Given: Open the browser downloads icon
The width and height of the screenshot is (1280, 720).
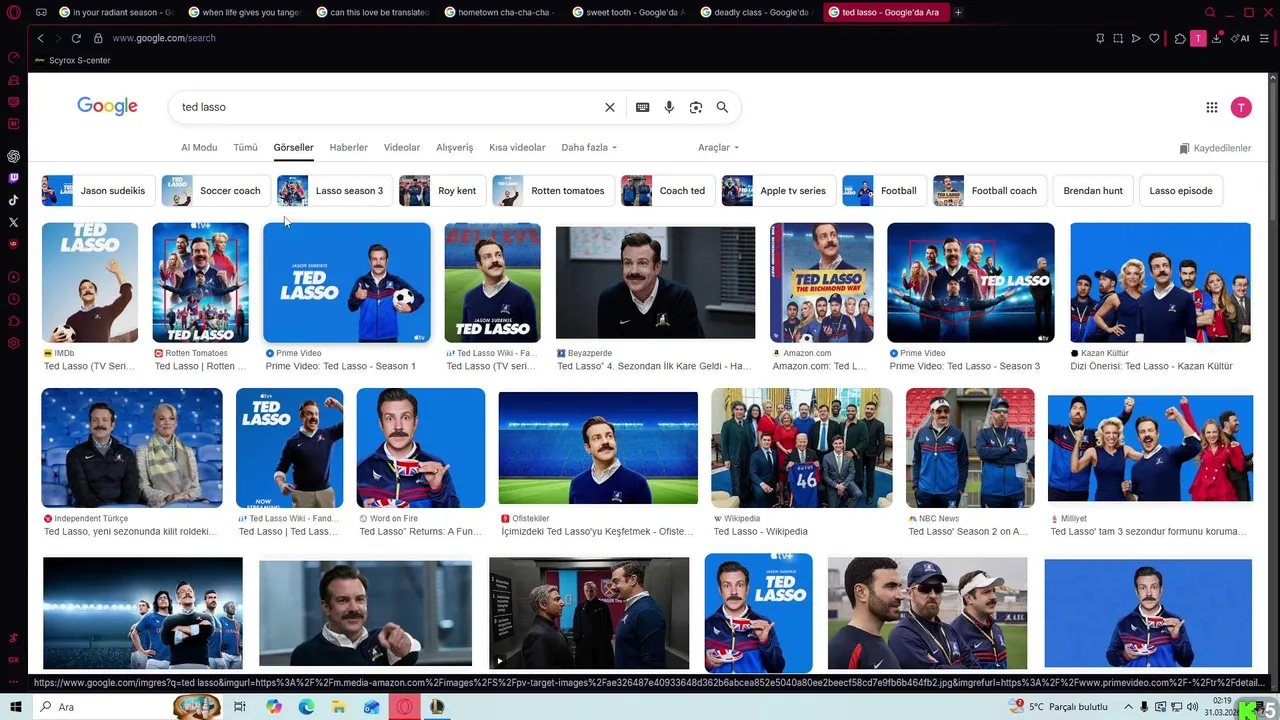Looking at the screenshot, I should coord(1216,38).
